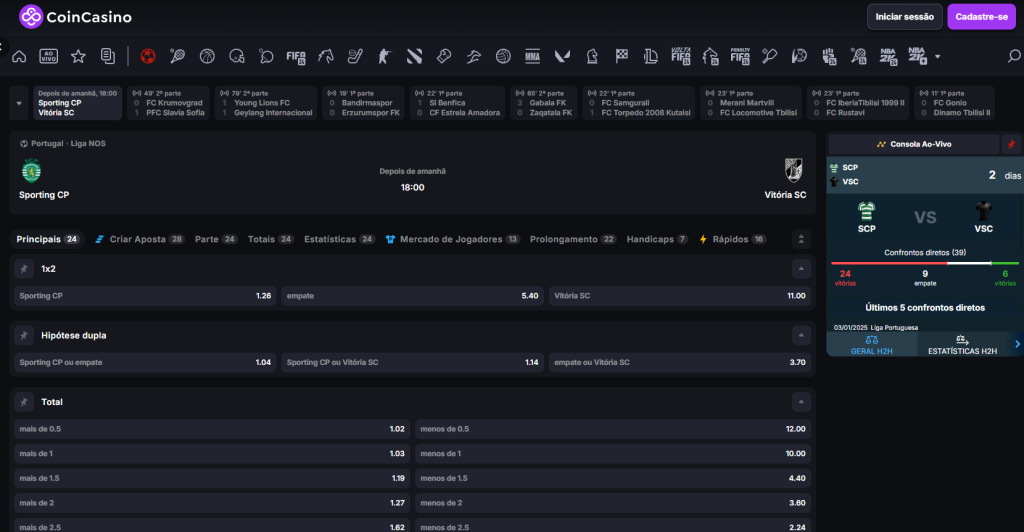Select the GERAL H2H tab

click(871, 345)
